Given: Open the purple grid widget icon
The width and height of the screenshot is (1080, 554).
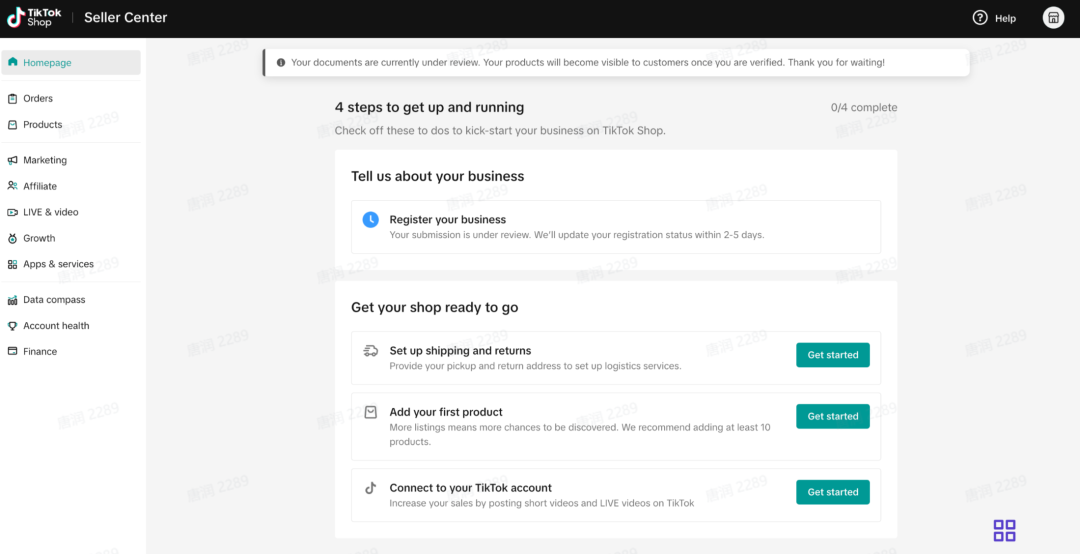Looking at the screenshot, I should (1004, 530).
